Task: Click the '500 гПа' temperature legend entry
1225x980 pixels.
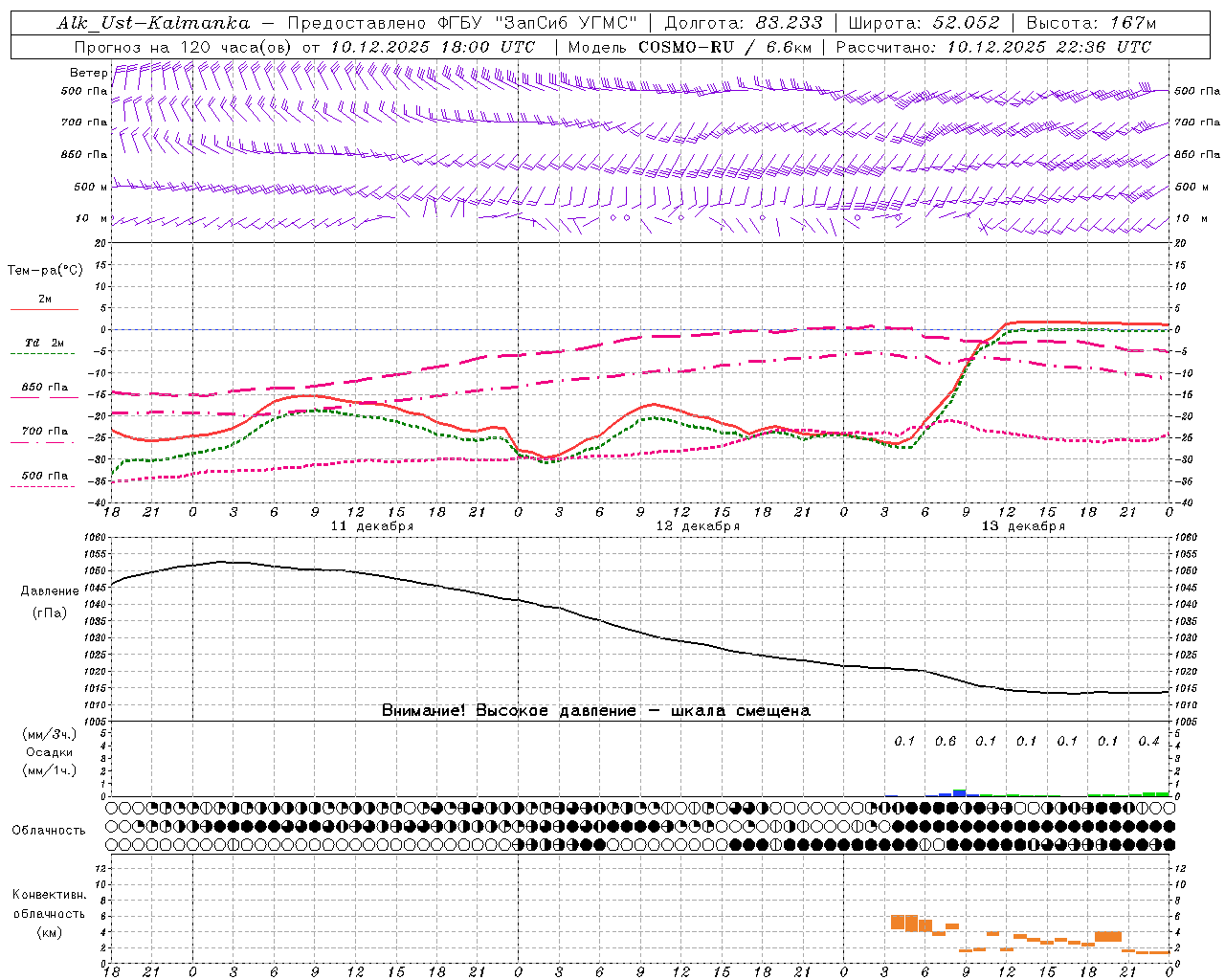Action: (45, 476)
